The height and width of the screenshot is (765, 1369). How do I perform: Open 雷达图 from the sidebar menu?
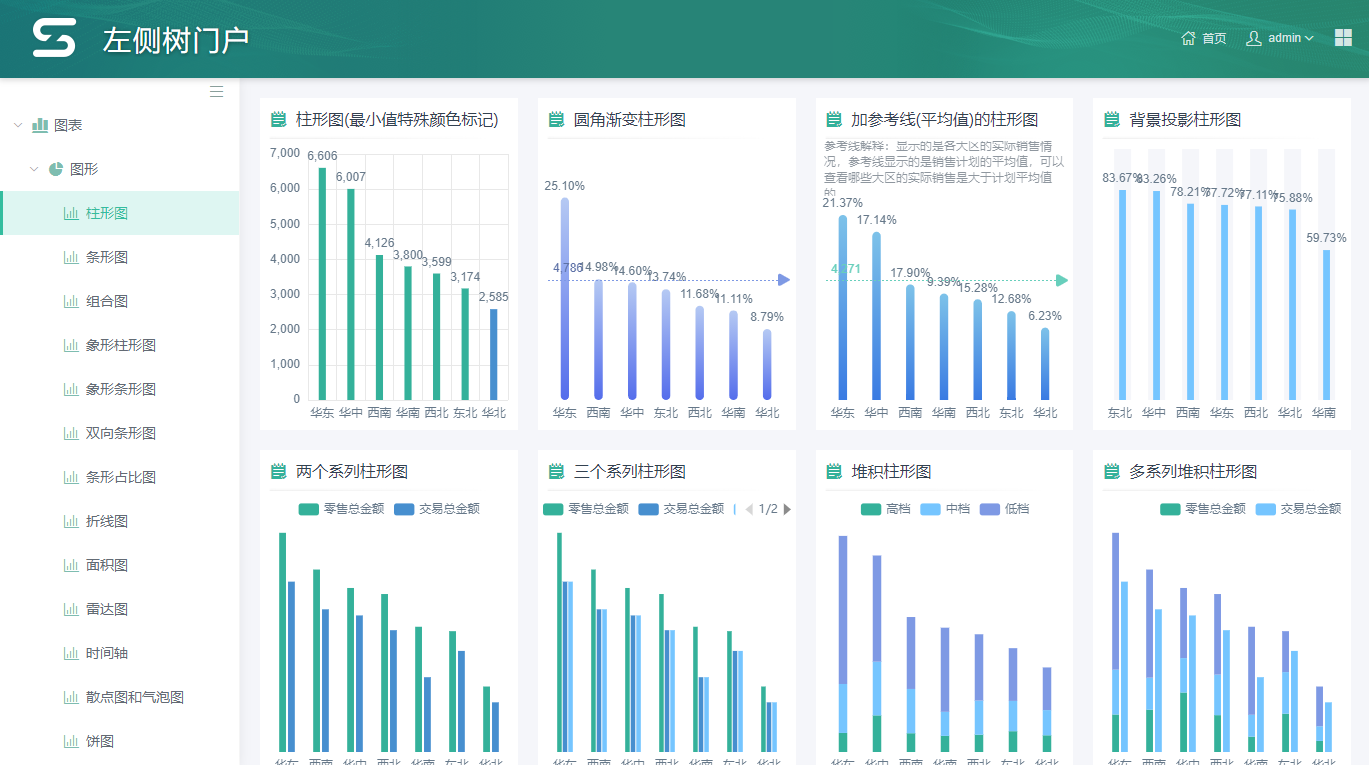(107, 609)
